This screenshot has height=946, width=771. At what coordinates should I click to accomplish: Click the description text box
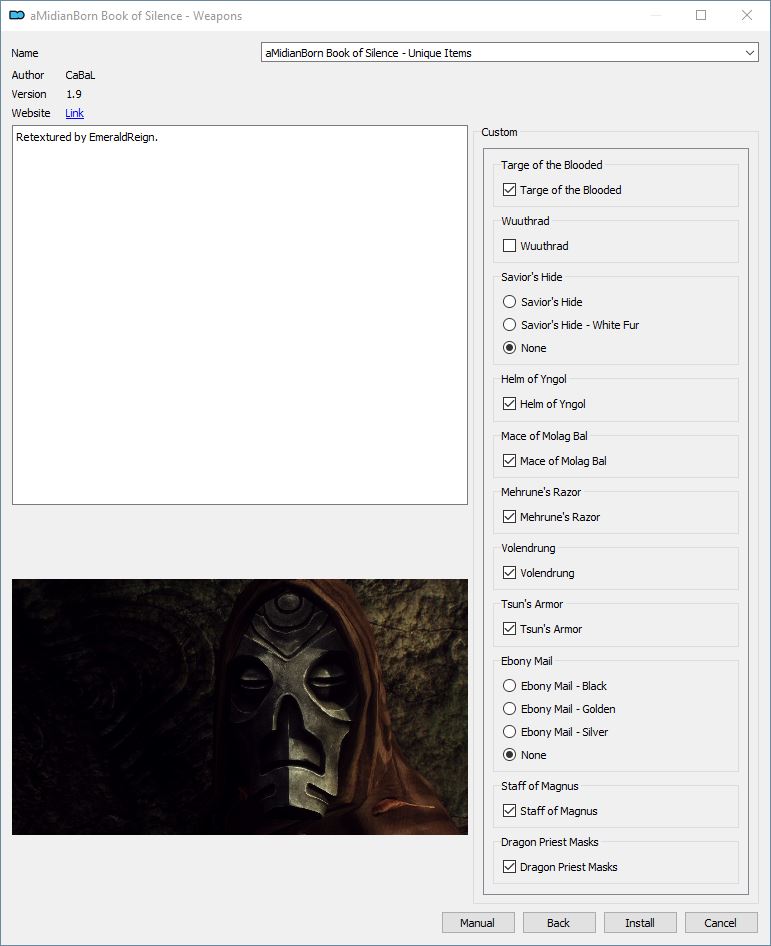[240, 315]
